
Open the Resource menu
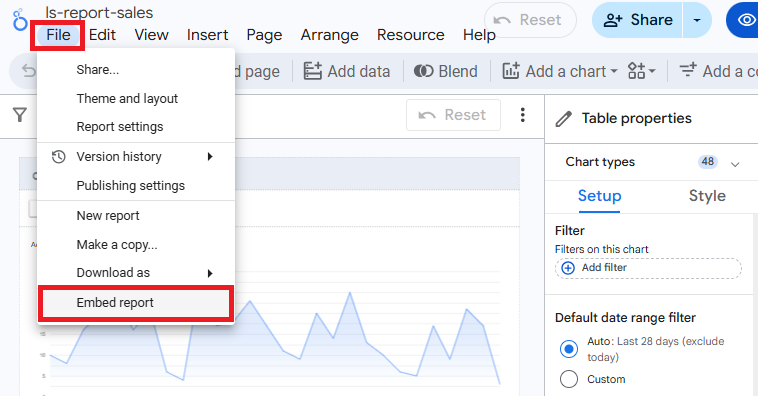click(410, 35)
